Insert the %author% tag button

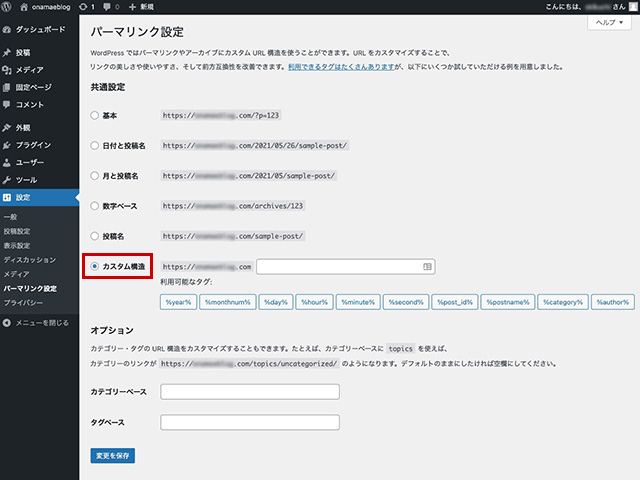coord(613,302)
